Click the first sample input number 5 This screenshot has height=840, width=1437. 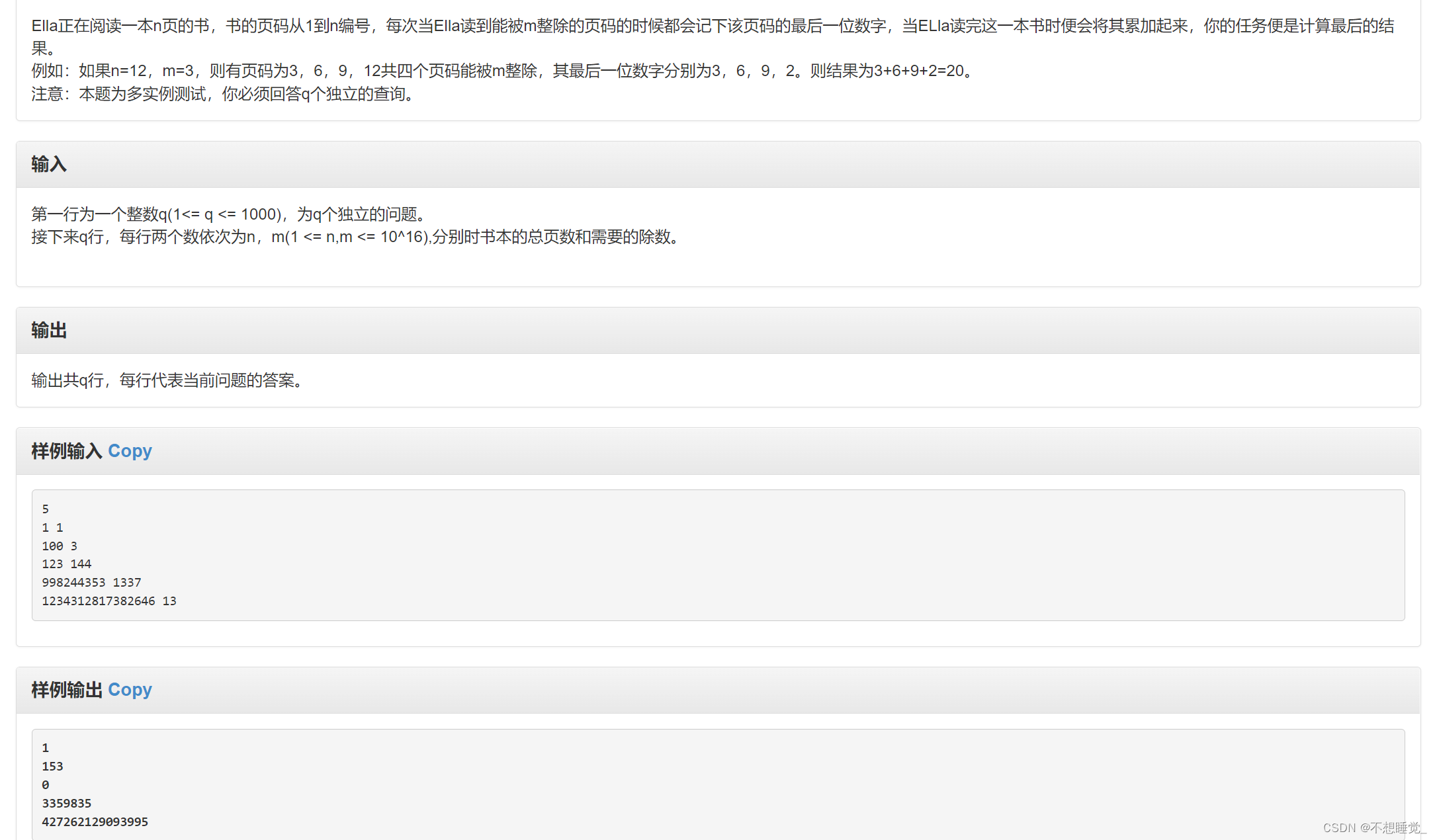[x=45, y=509]
